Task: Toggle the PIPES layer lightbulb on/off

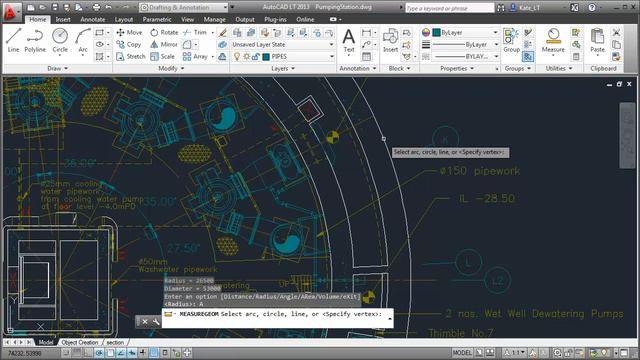Action: (237, 57)
